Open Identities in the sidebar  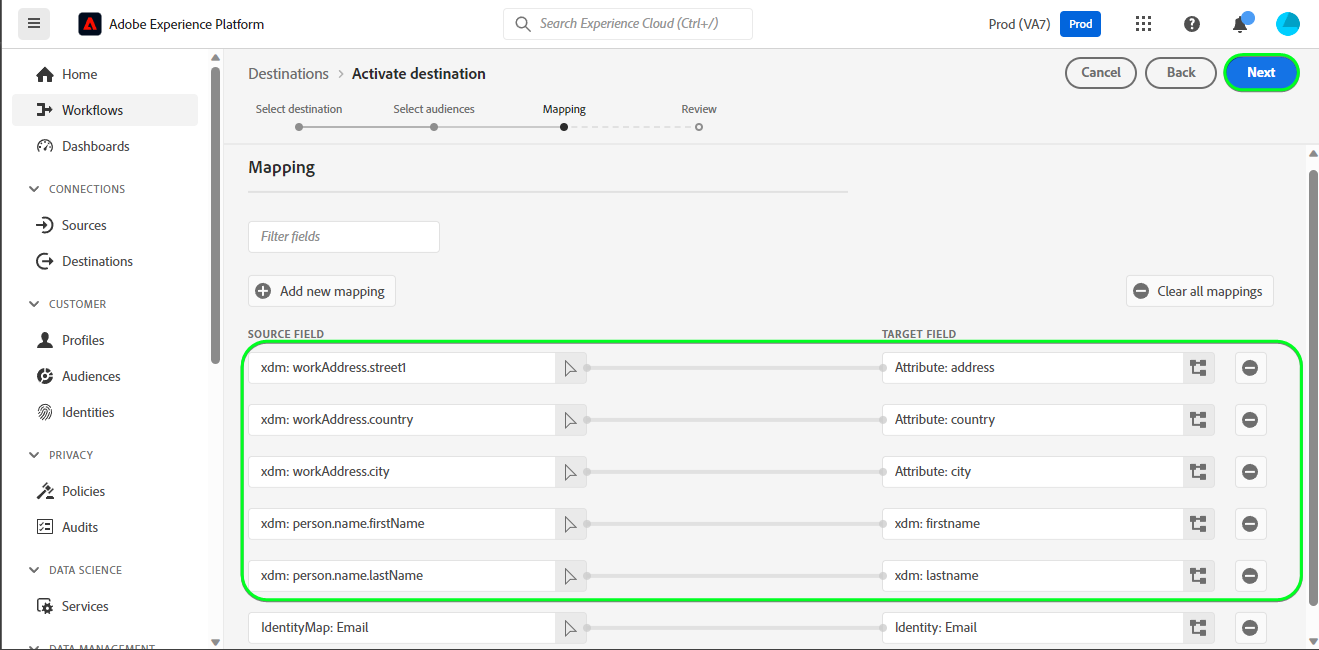[x=105, y=412]
